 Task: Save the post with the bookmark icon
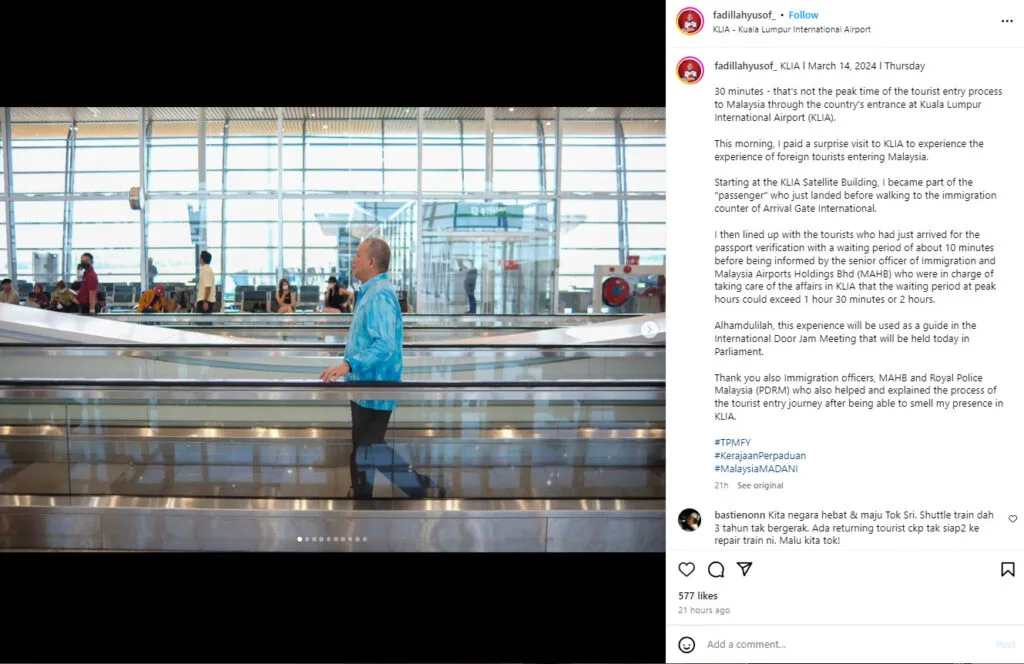(1008, 569)
